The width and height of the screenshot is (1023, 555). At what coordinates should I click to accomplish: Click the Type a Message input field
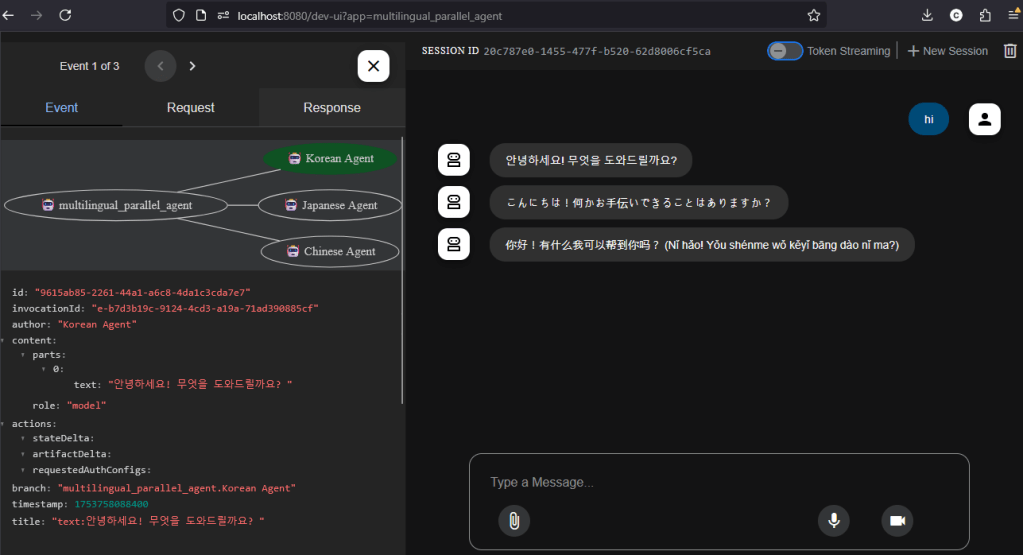(x=718, y=483)
